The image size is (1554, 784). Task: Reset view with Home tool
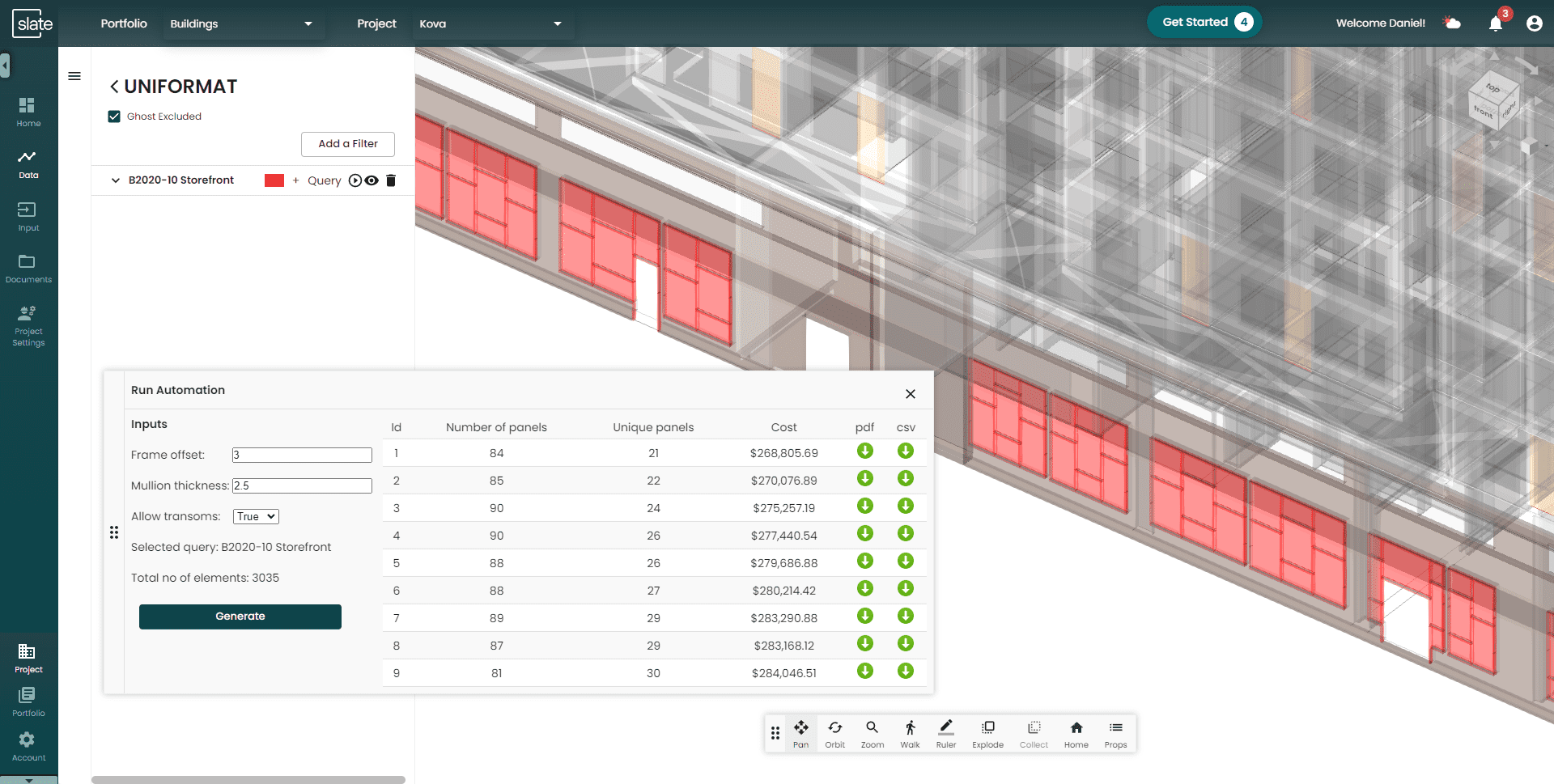click(x=1076, y=733)
